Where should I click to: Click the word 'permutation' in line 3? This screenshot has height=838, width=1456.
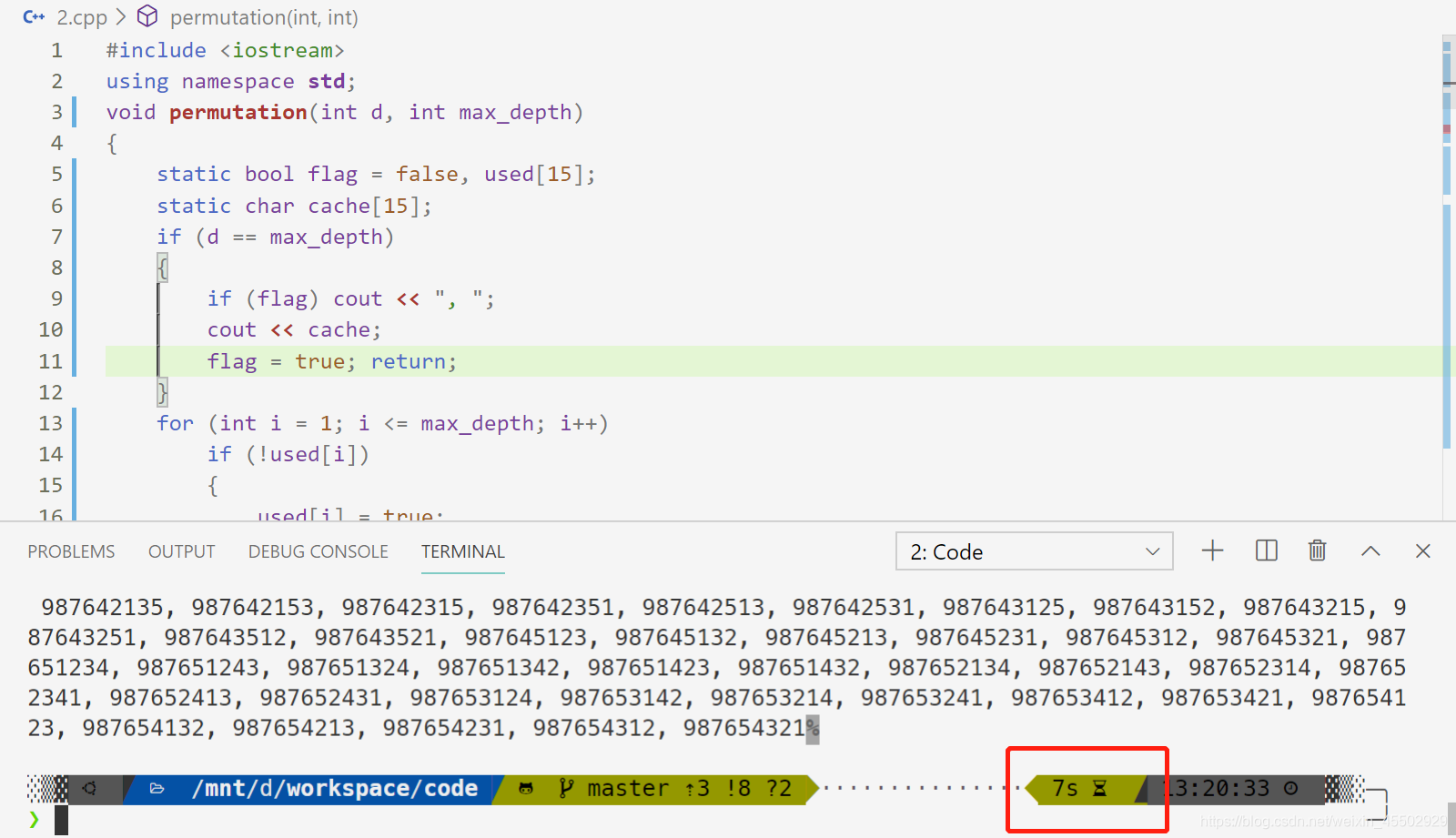point(238,112)
